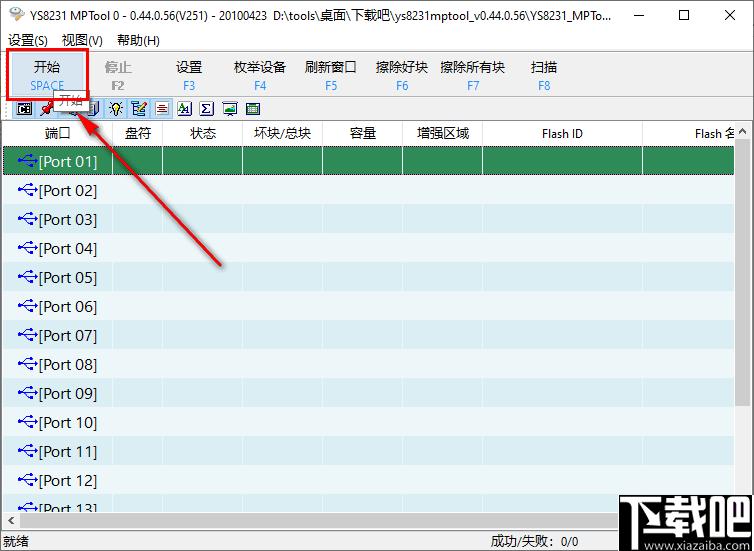
Task: Open the 设置(S) menu
Action: pyautogui.click(x=28, y=40)
